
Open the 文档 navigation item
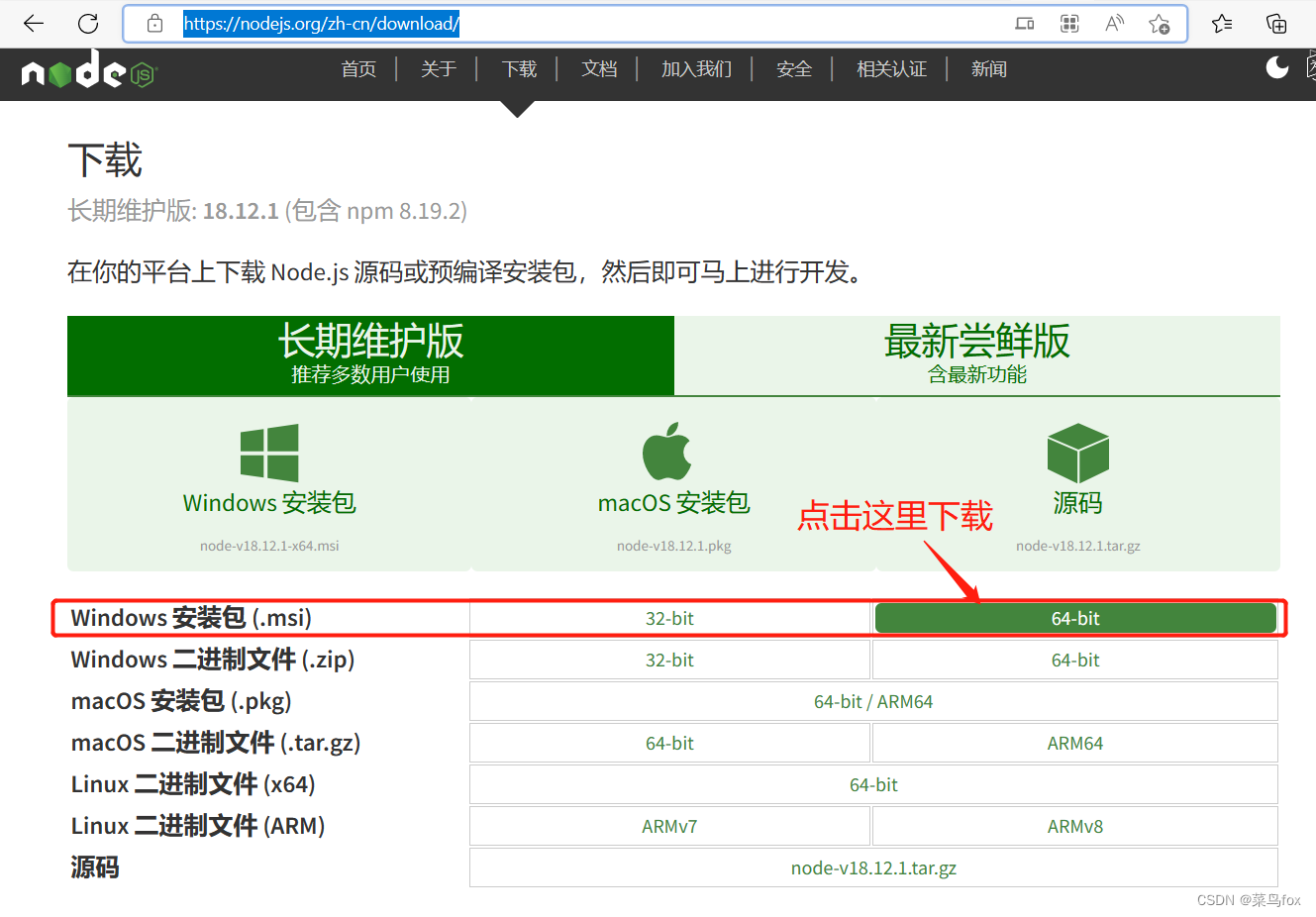click(x=599, y=69)
